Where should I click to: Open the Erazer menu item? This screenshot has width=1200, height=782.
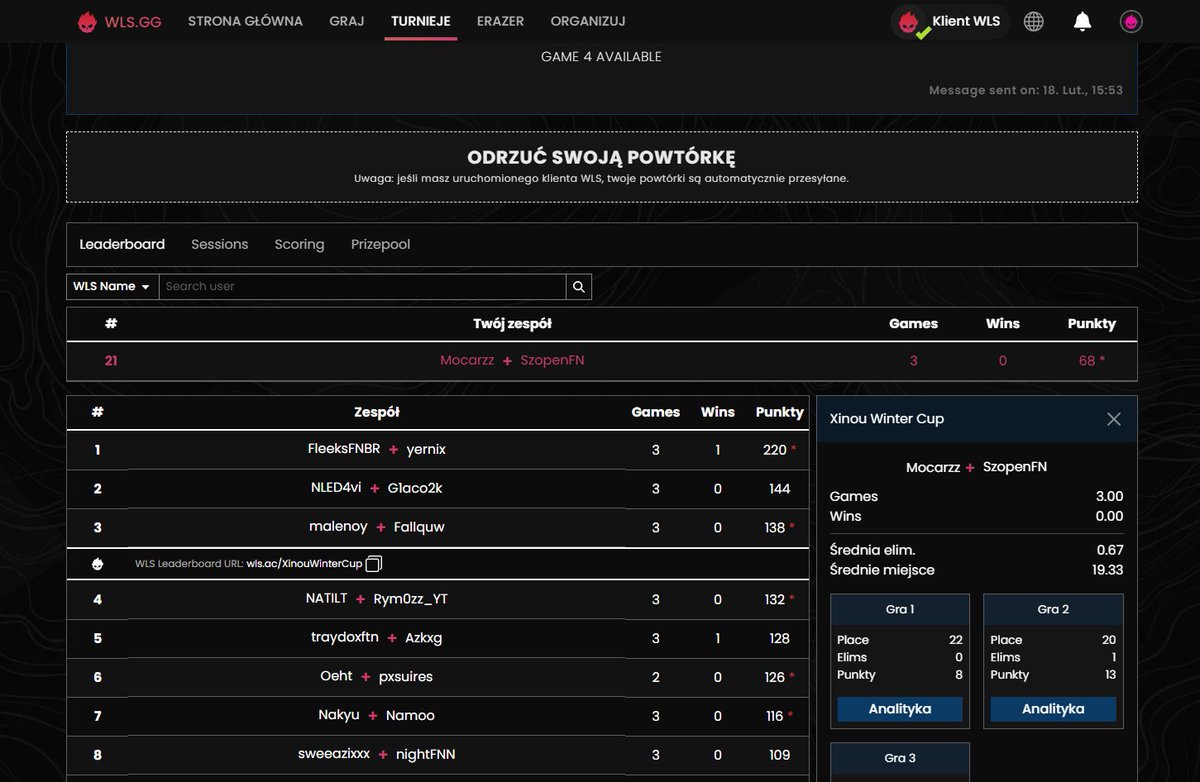click(500, 21)
